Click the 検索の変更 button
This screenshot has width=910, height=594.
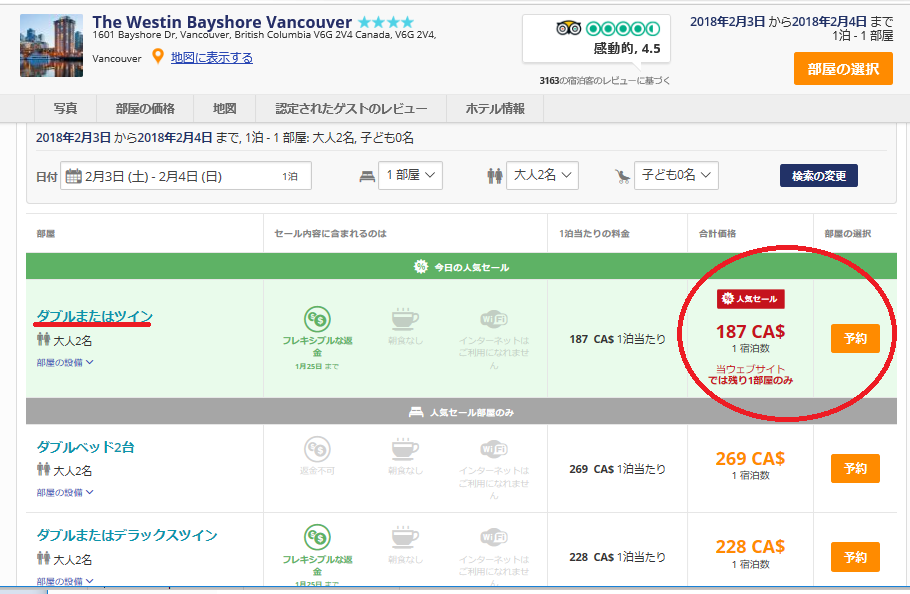click(819, 176)
